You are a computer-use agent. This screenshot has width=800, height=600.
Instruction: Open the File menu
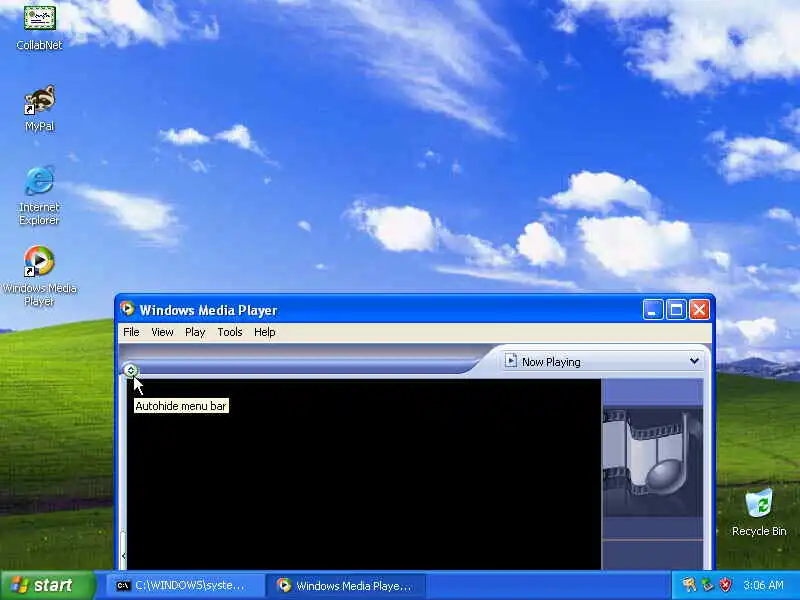coord(131,332)
